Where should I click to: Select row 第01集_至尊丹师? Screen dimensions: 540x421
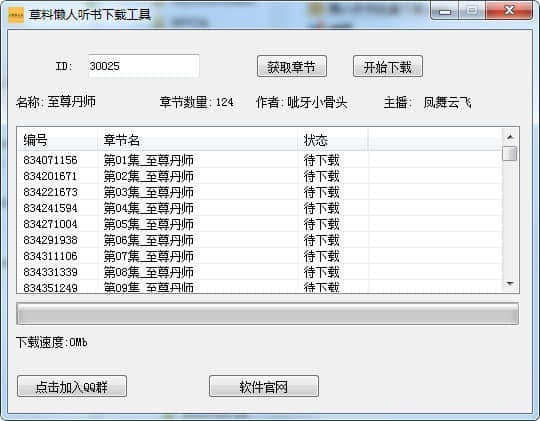pyautogui.click(x=259, y=160)
